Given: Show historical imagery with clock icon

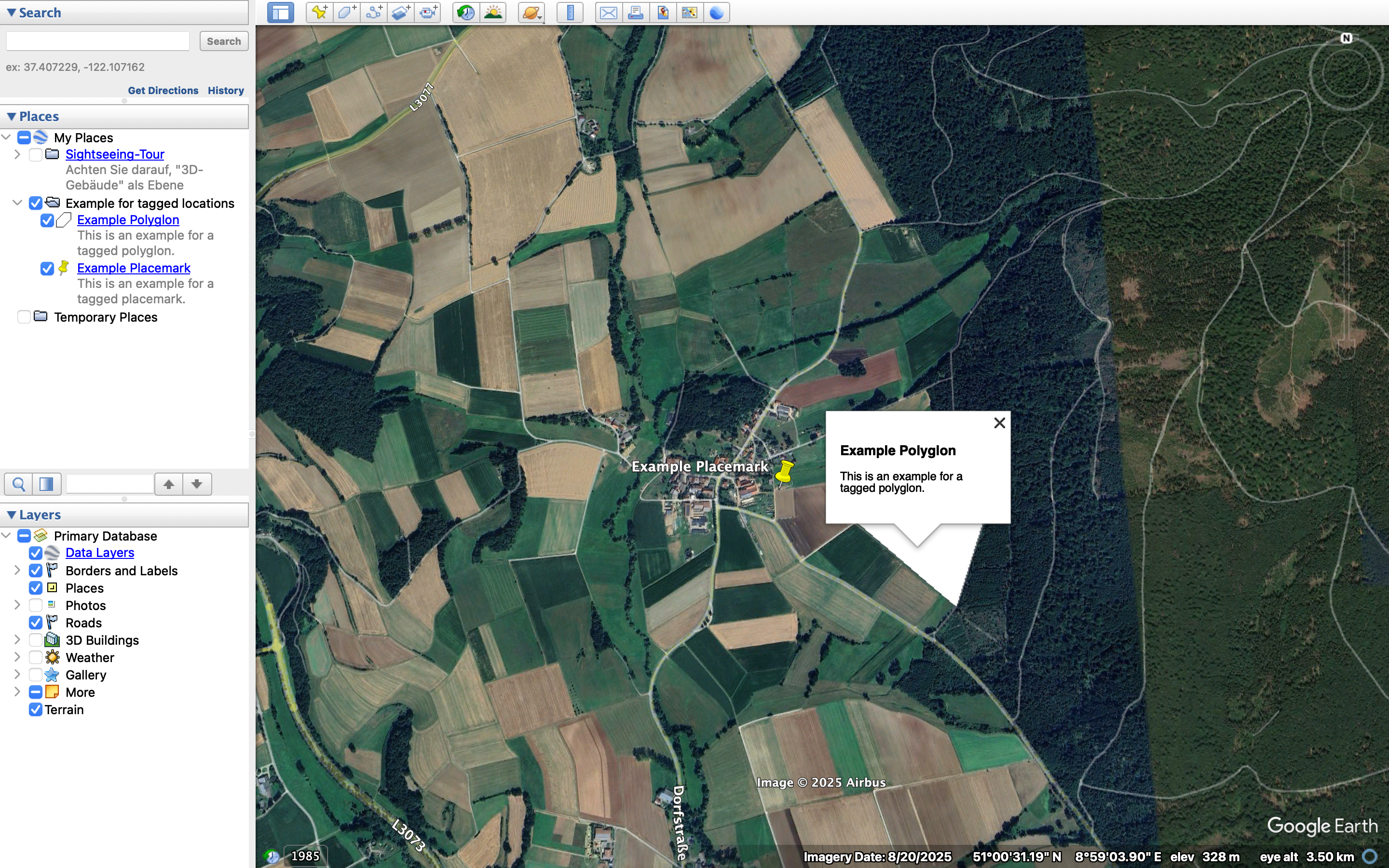Looking at the screenshot, I should click(x=466, y=13).
